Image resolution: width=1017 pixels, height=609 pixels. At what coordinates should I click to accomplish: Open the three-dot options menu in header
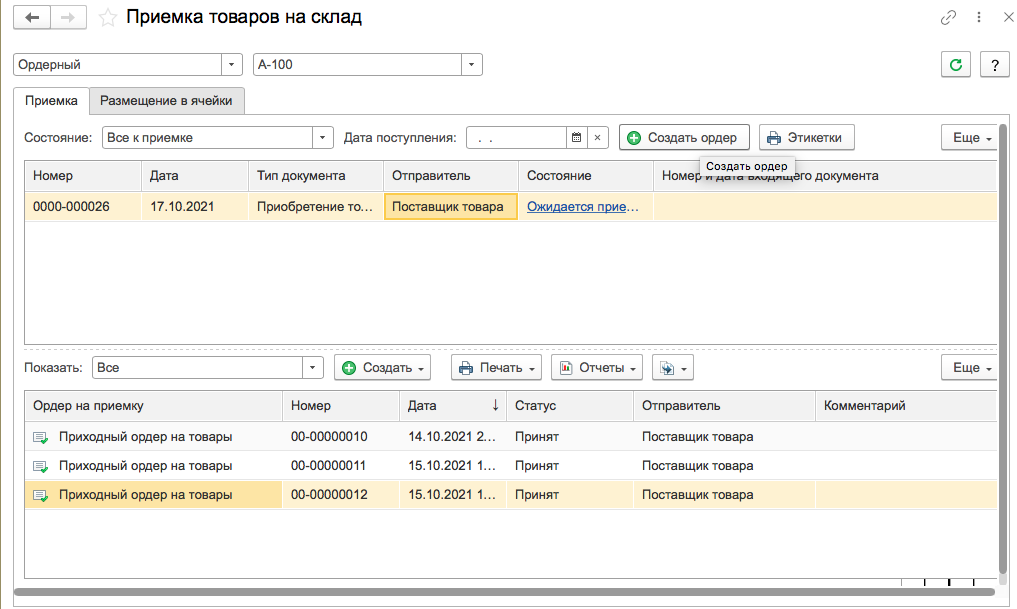click(x=979, y=18)
